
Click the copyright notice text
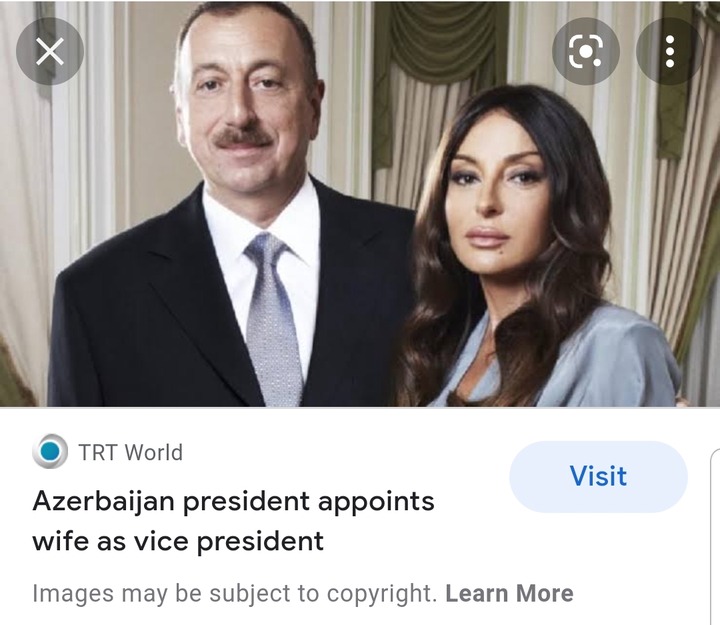(234, 593)
